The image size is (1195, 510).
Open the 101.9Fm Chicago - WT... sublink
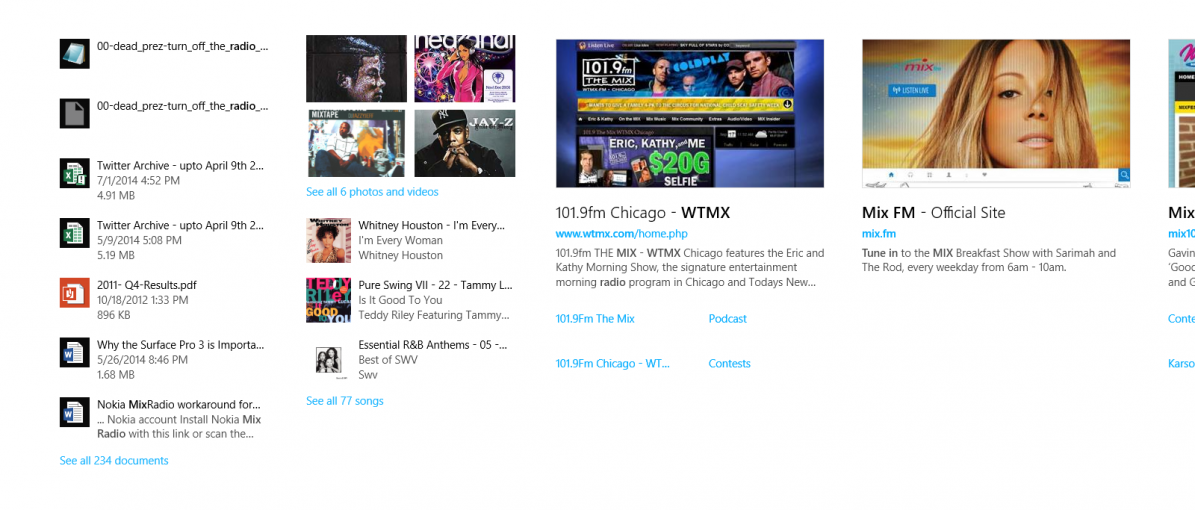click(x=613, y=364)
